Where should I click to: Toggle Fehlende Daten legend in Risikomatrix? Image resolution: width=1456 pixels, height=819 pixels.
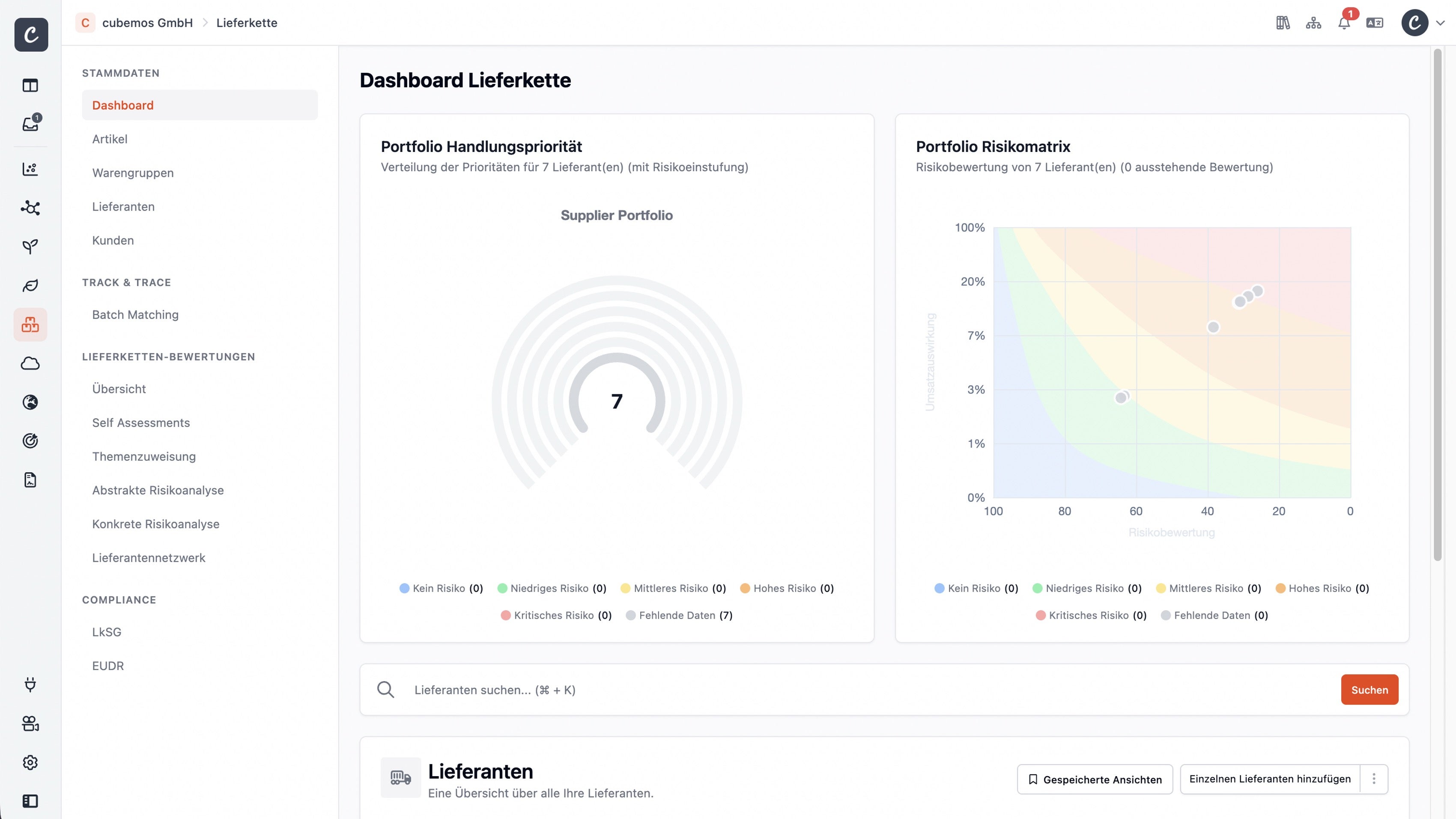[x=1214, y=616]
